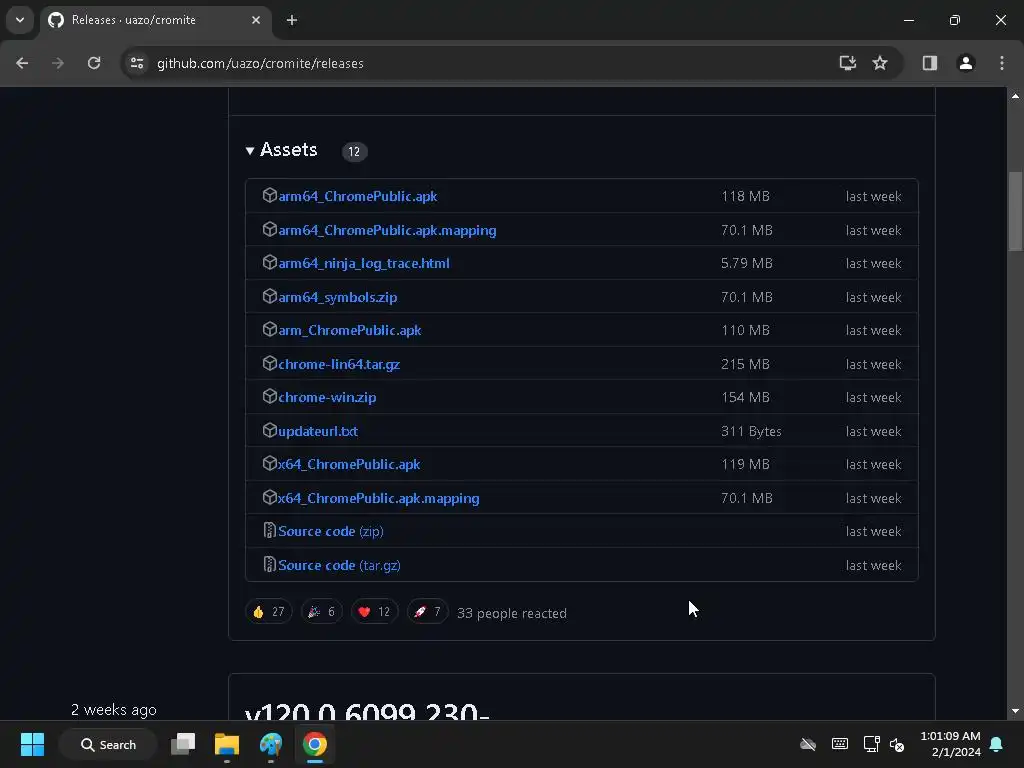The image size is (1024, 768).
Task: Click '215 MB' size of chrome-lin64.tar.gz
Action: pyautogui.click(x=745, y=364)
